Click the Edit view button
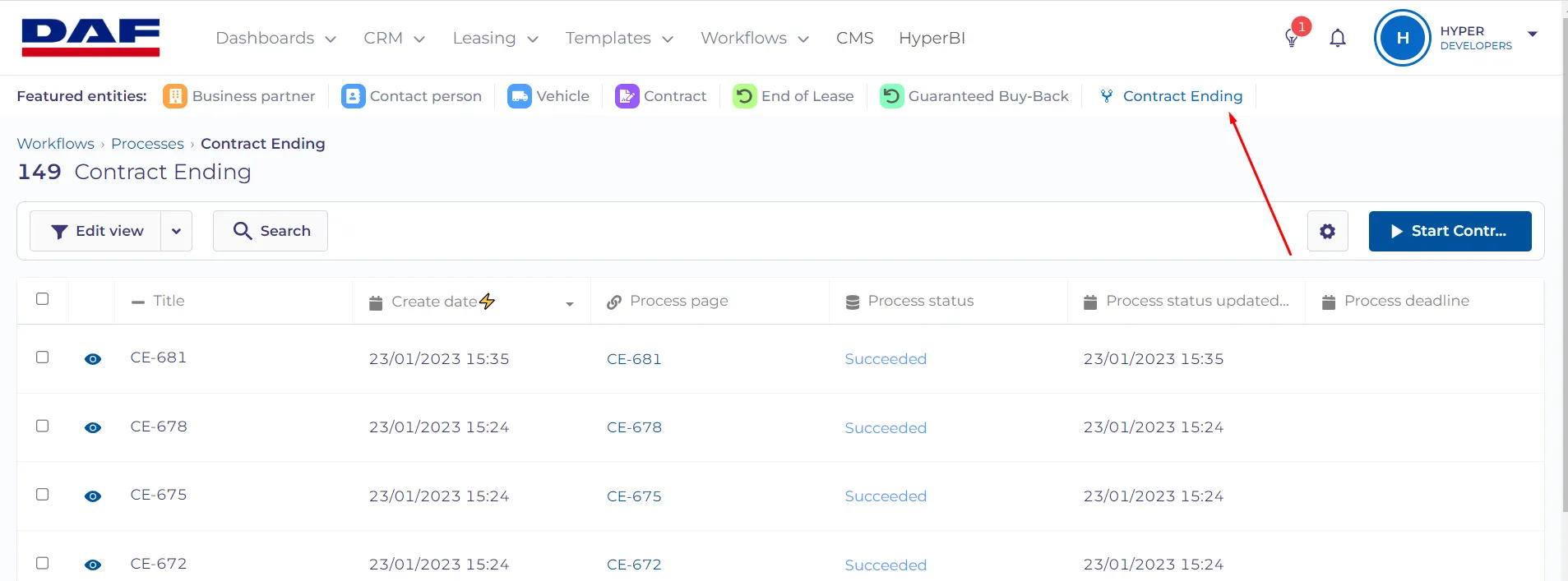1568x581 pixels. 95,231
